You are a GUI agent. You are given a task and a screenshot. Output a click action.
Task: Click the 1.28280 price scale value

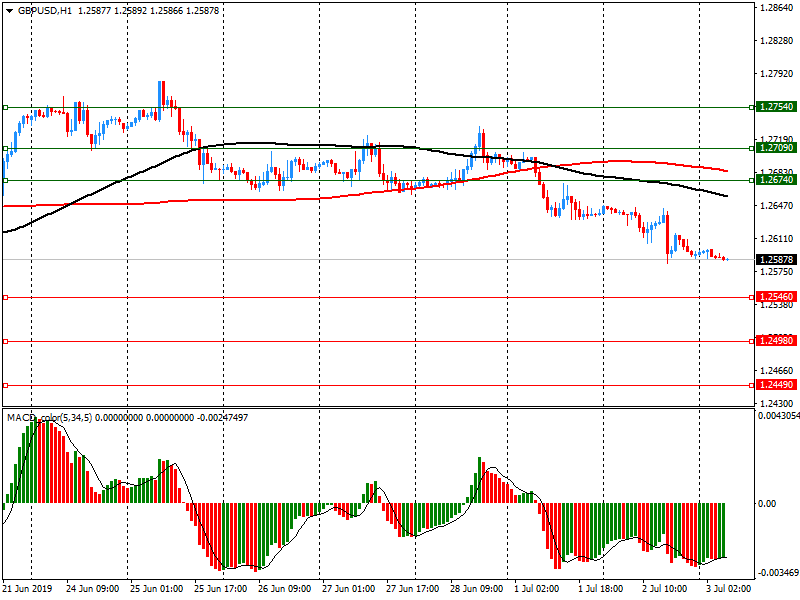coord(777,41)
